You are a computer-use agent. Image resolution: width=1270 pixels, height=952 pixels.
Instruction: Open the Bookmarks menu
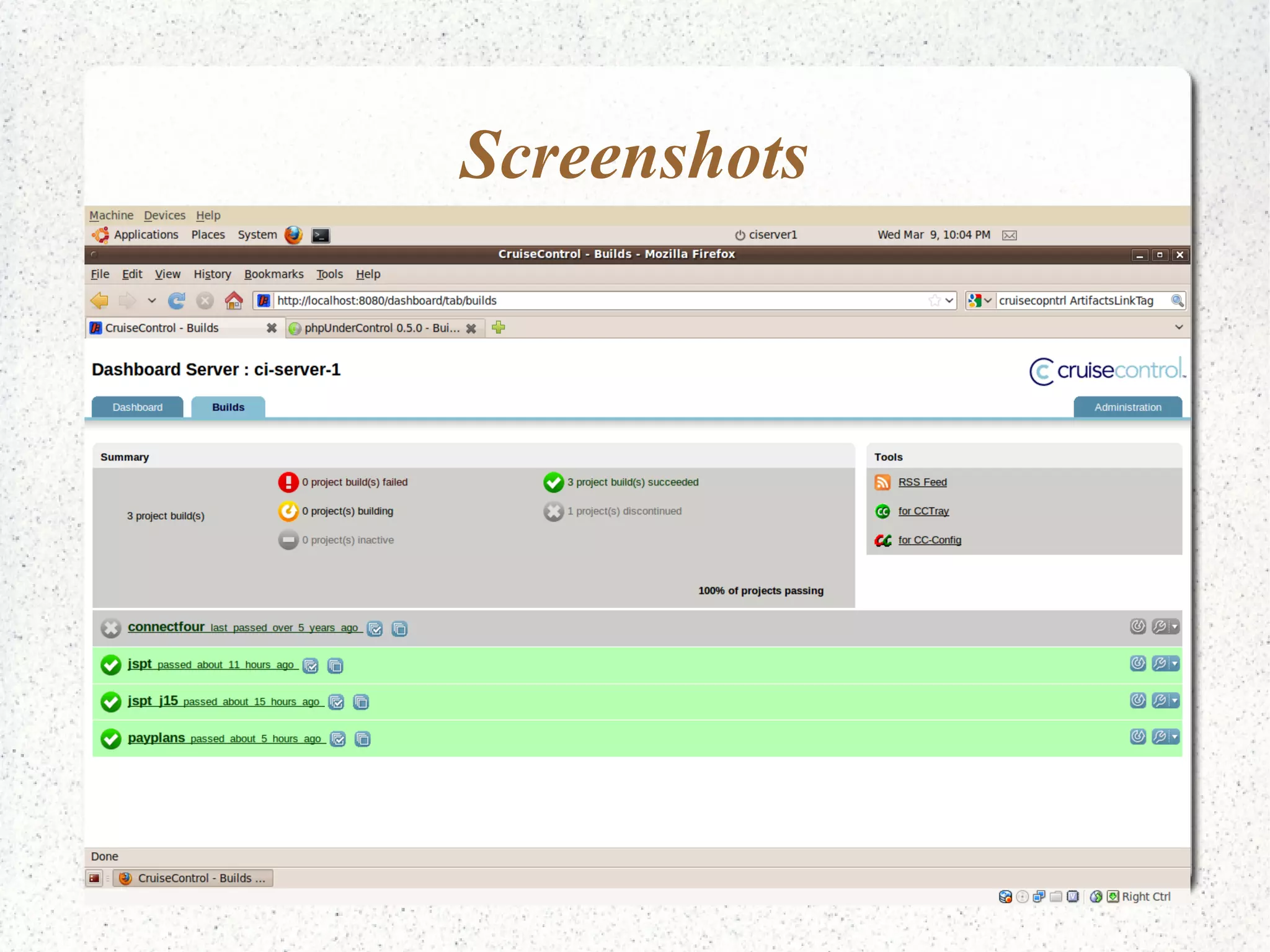(x=273, y=274)
